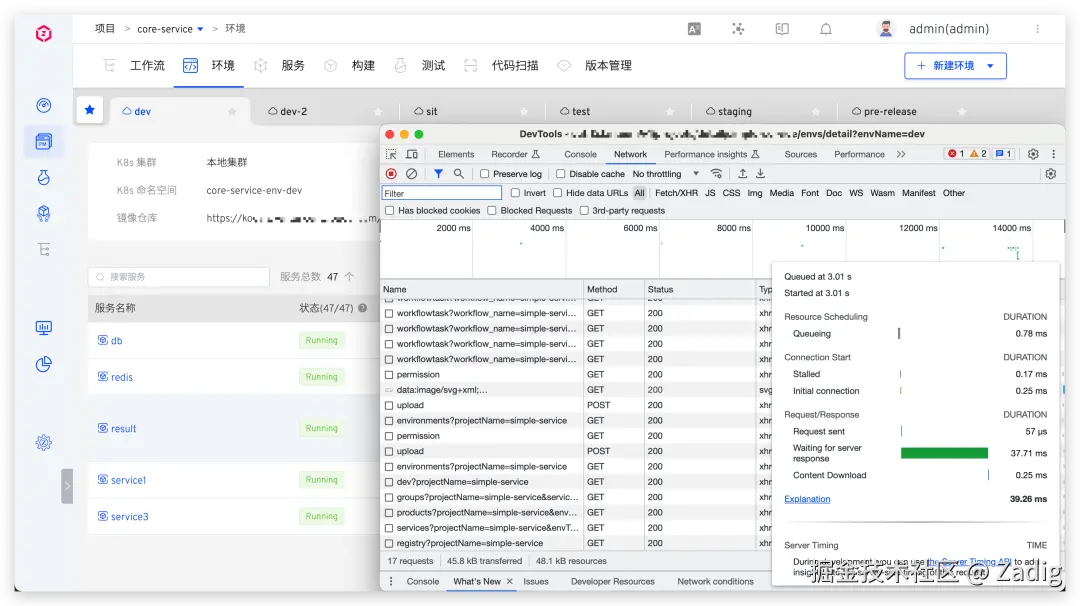Open the sidebar data dashboard monitor icon
This screenshot has height=606, width=1080.
click(x=43, y=328)
